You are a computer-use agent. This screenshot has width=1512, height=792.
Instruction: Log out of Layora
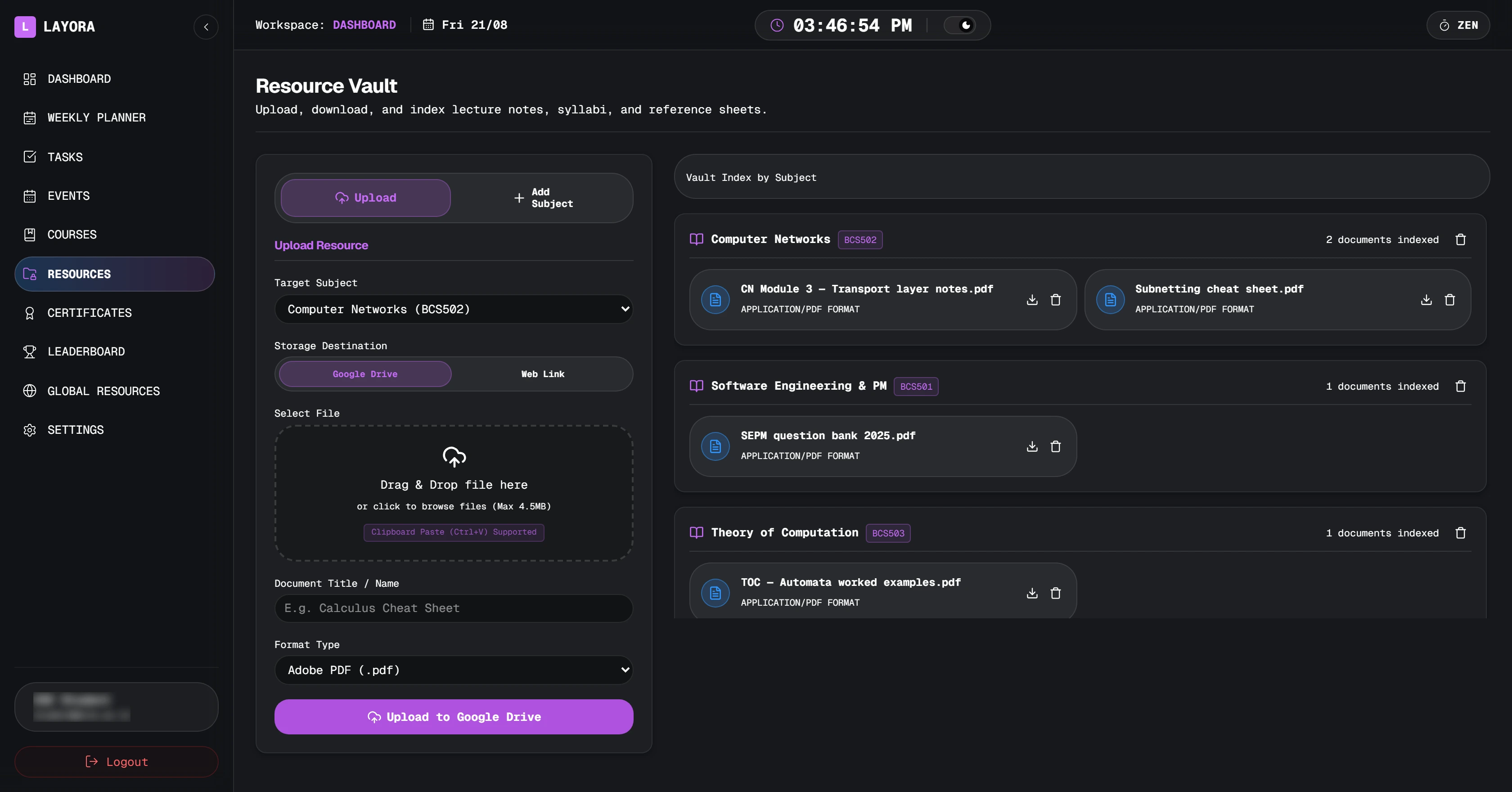116,761
